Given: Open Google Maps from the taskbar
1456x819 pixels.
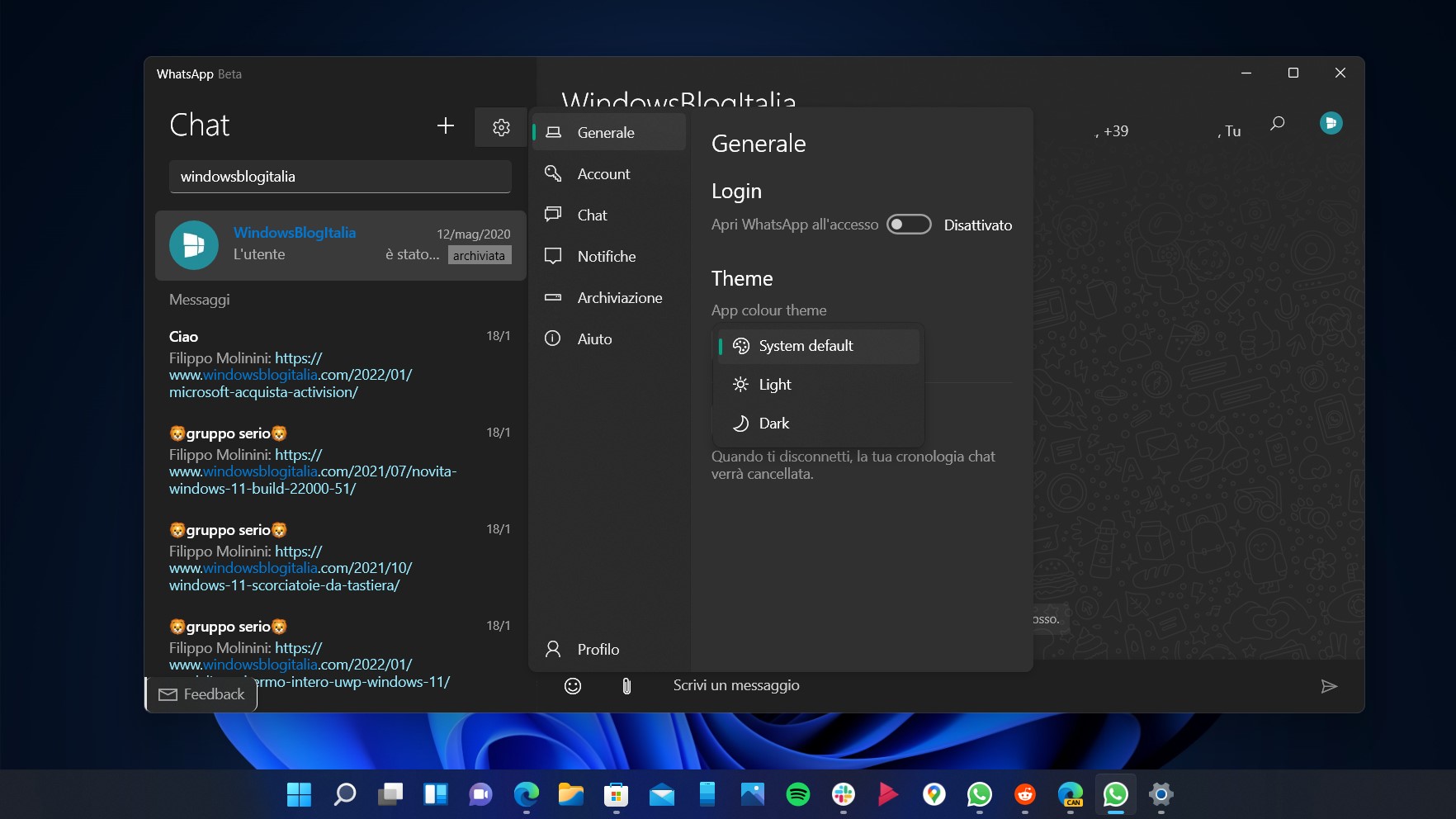Looking at the screenshot, I should [x=934, y=795].
